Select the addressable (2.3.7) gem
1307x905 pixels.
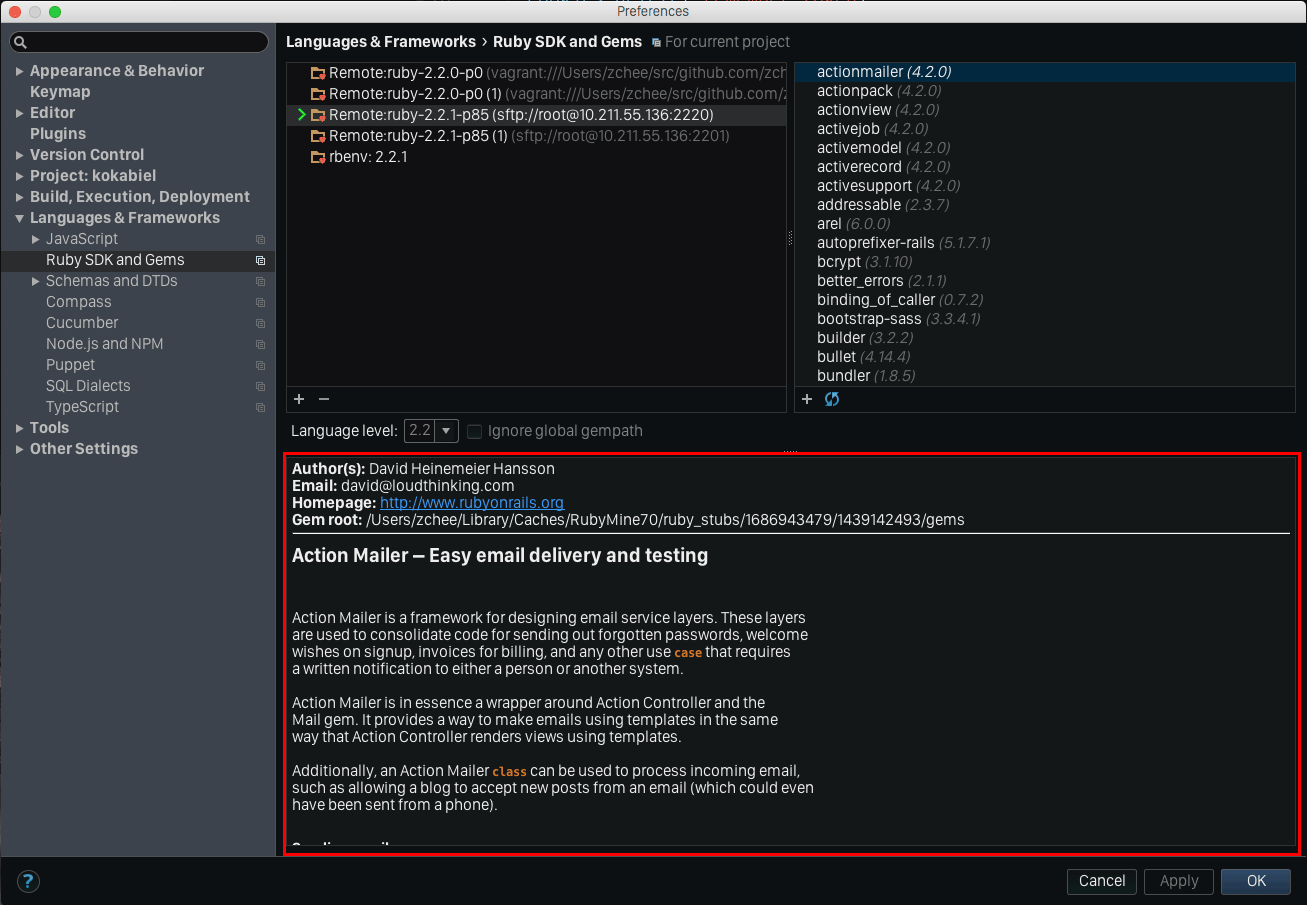(1045, 205)
